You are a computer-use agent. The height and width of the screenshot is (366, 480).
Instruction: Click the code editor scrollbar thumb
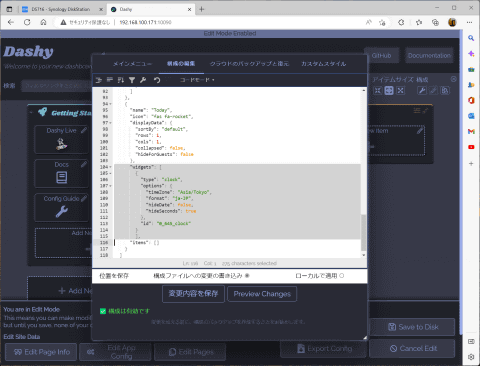pos(364,233)
